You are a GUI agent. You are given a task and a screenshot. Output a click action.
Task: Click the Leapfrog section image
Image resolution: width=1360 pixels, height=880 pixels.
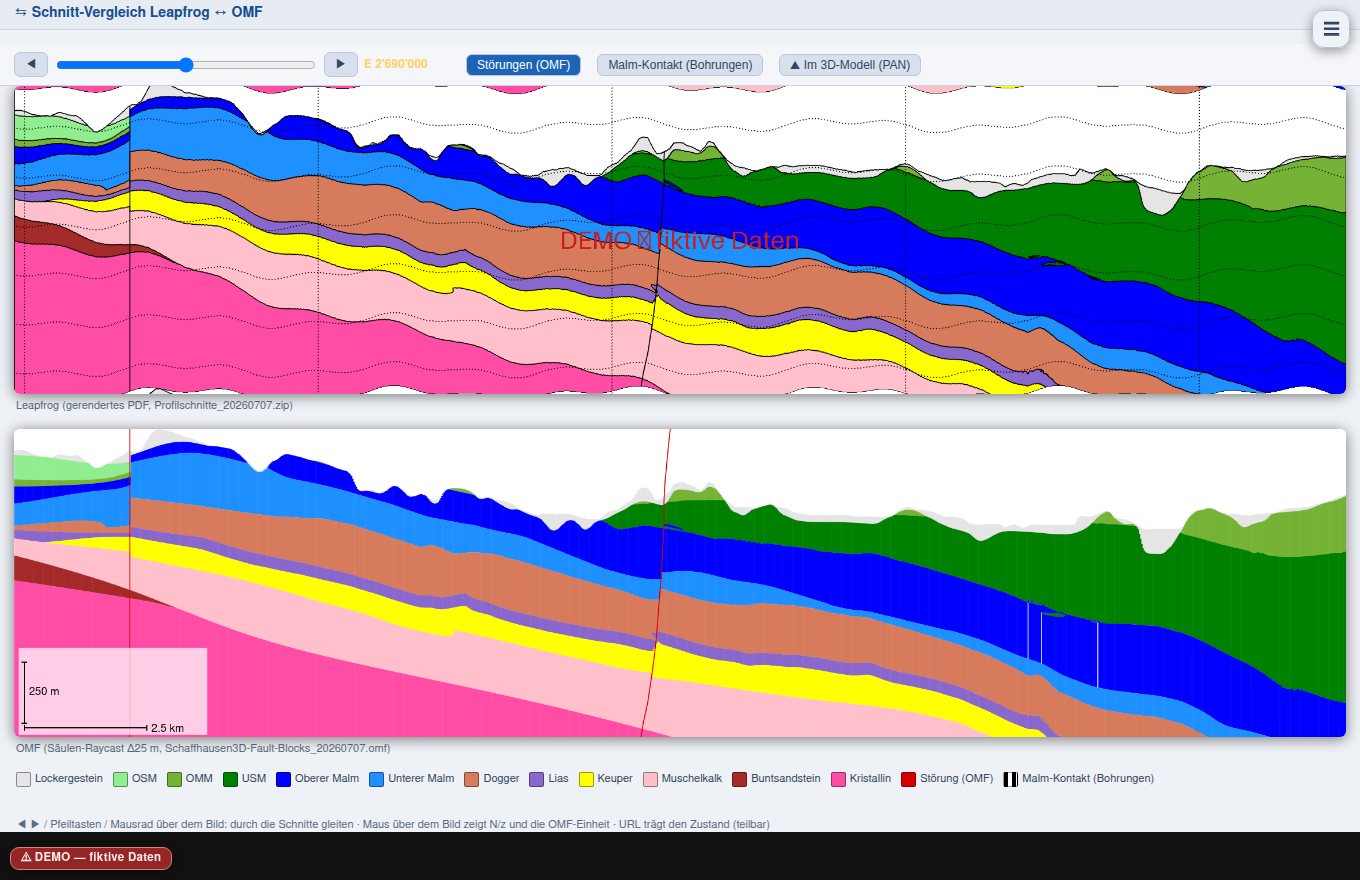(x=680, y=240)
